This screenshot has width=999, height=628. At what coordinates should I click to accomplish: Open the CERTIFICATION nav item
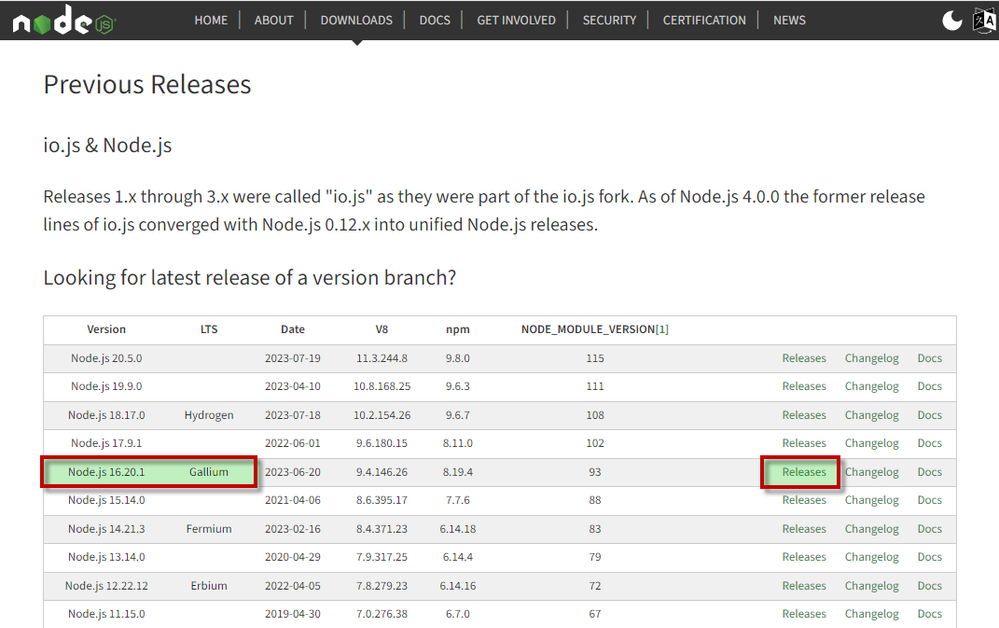704,20
